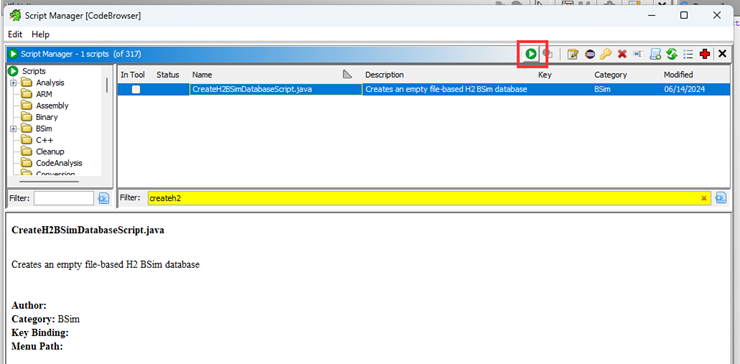Expand the BSim folder node
Viewport: 740px width, 364px height.
(x=13, y=128)
